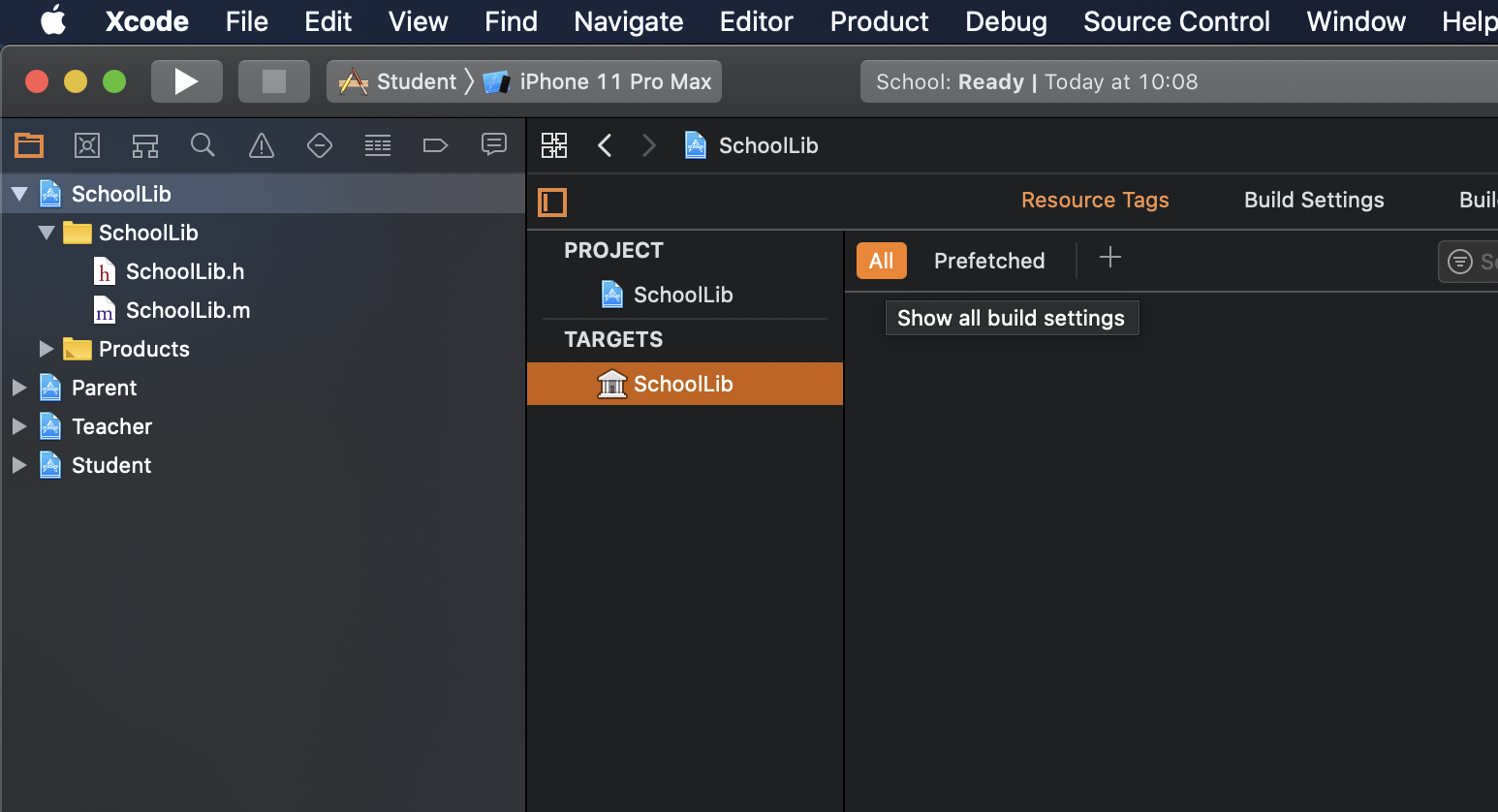Collapse the root SchoolLib project triangle
The height and width of the screenshot is (812, 1498).
pos(19,194)
